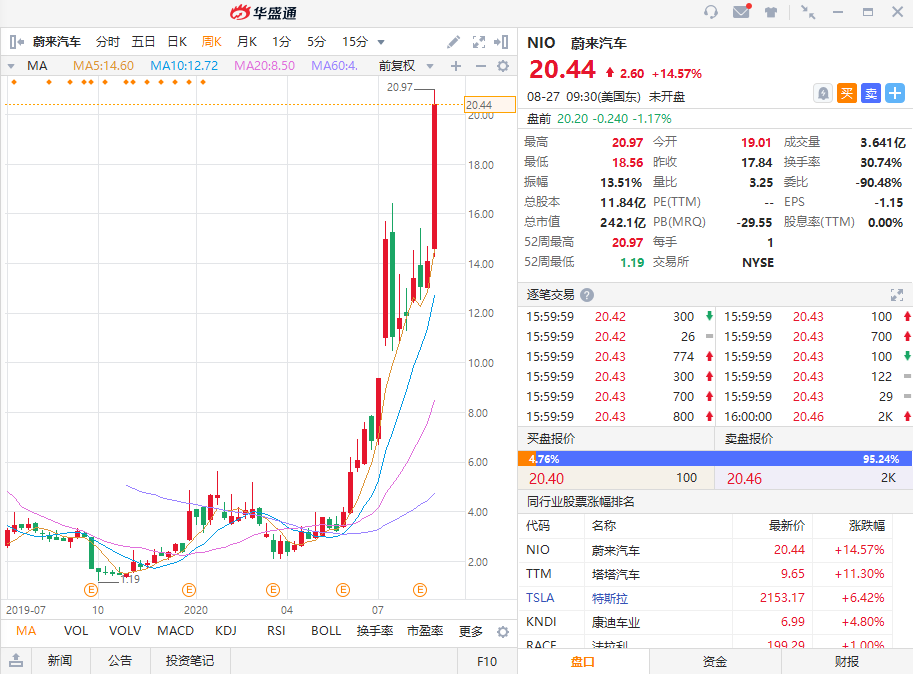This screenshot has width=913, height=674.
Task: Open MA indicator settings gear
Action: (x=503, y=66)
